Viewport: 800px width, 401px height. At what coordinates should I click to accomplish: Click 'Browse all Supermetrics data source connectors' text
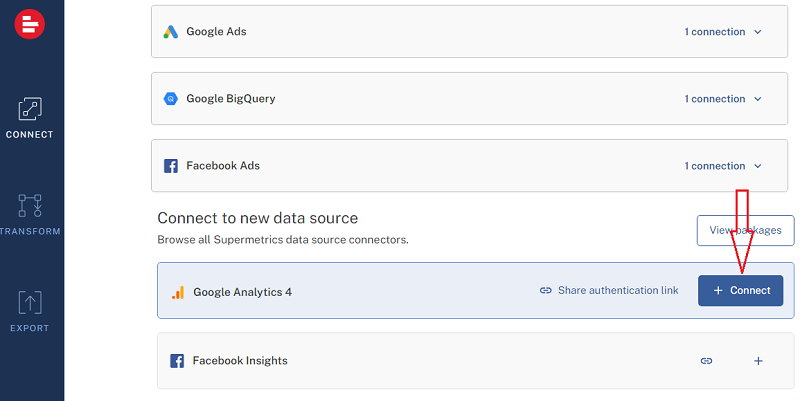(283, 239)
